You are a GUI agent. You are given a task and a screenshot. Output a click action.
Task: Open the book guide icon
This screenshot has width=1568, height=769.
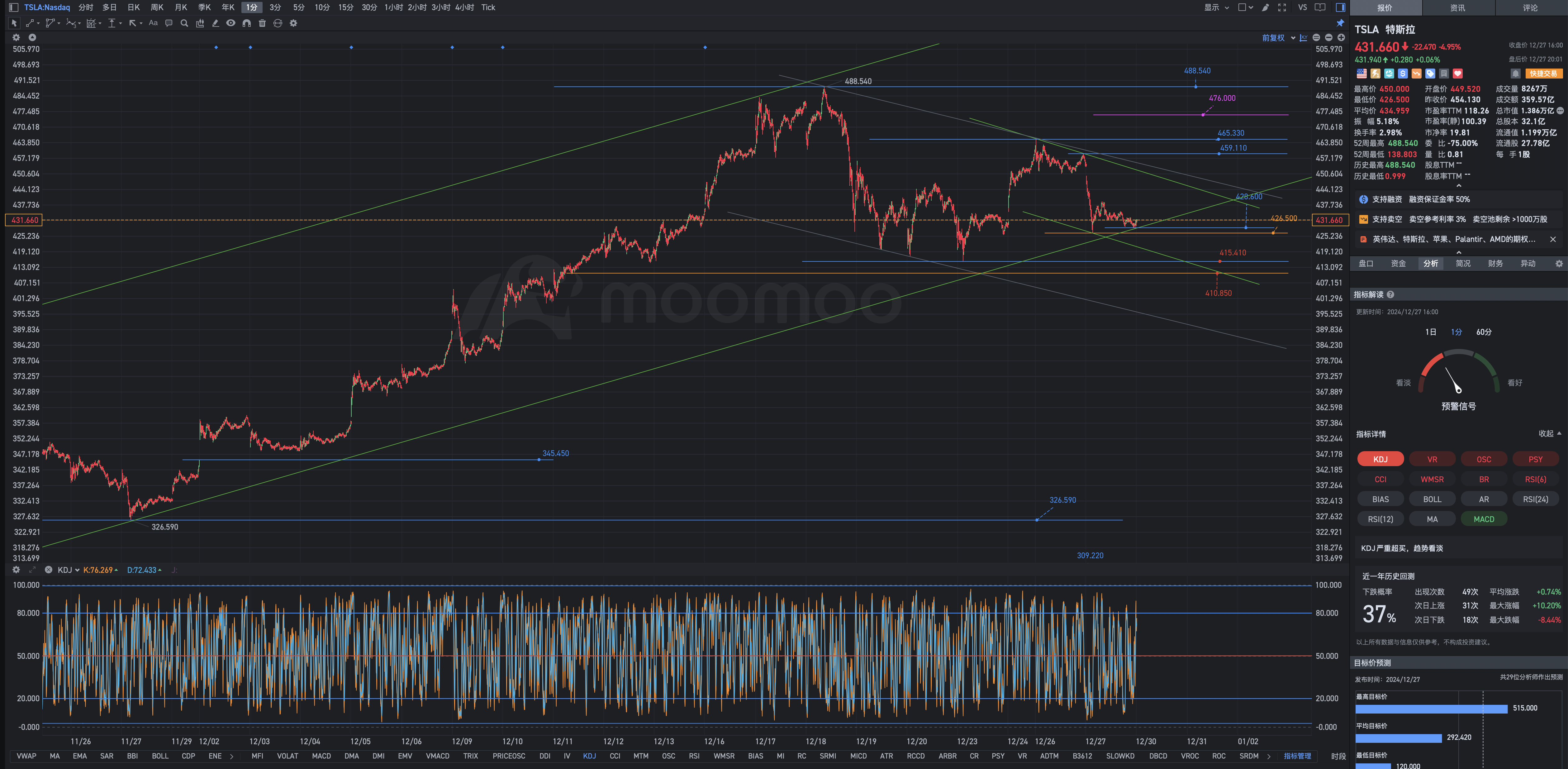tap(1320, 7)
